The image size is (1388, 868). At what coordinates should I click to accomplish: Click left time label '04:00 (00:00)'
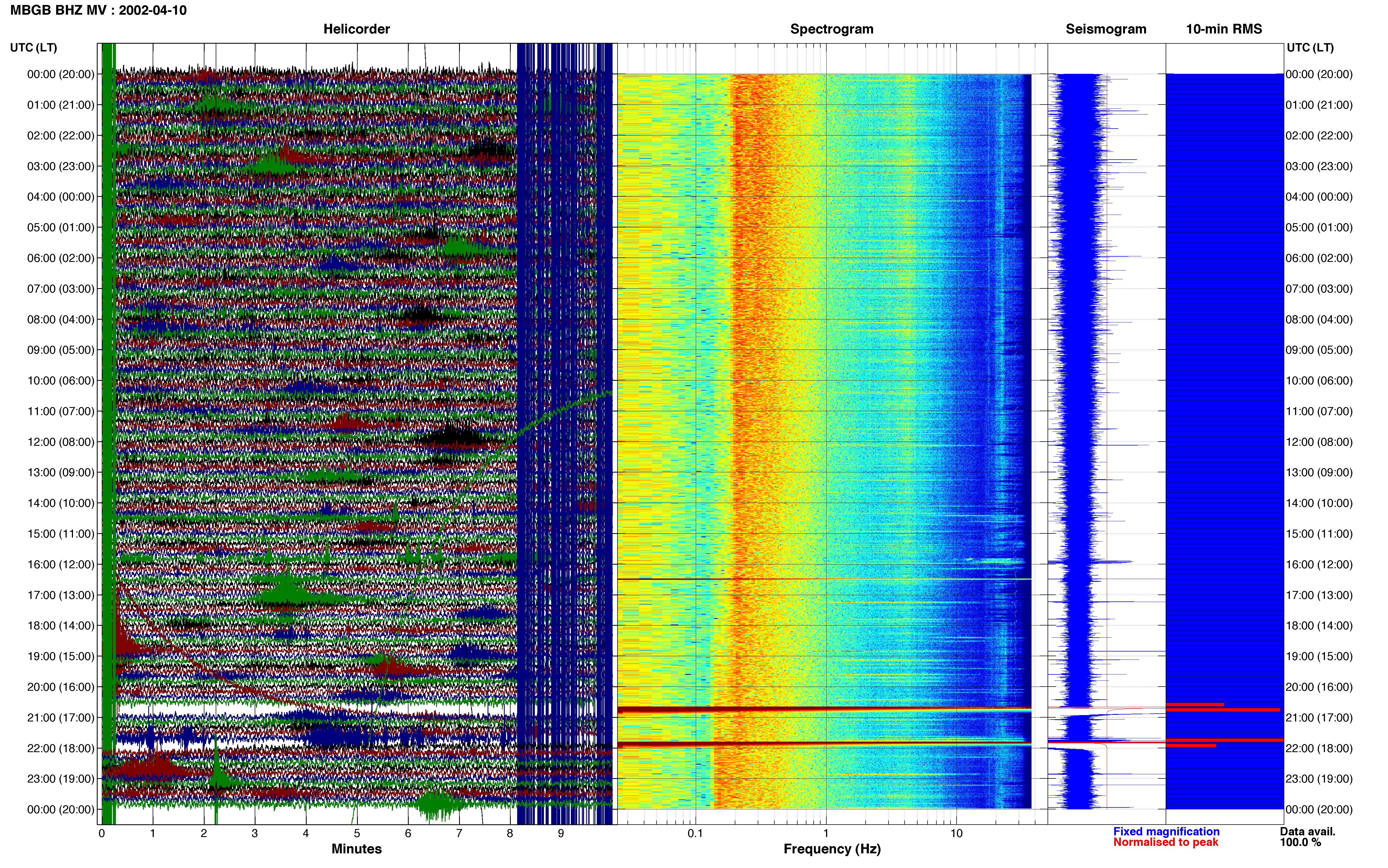tap(61, 197)
